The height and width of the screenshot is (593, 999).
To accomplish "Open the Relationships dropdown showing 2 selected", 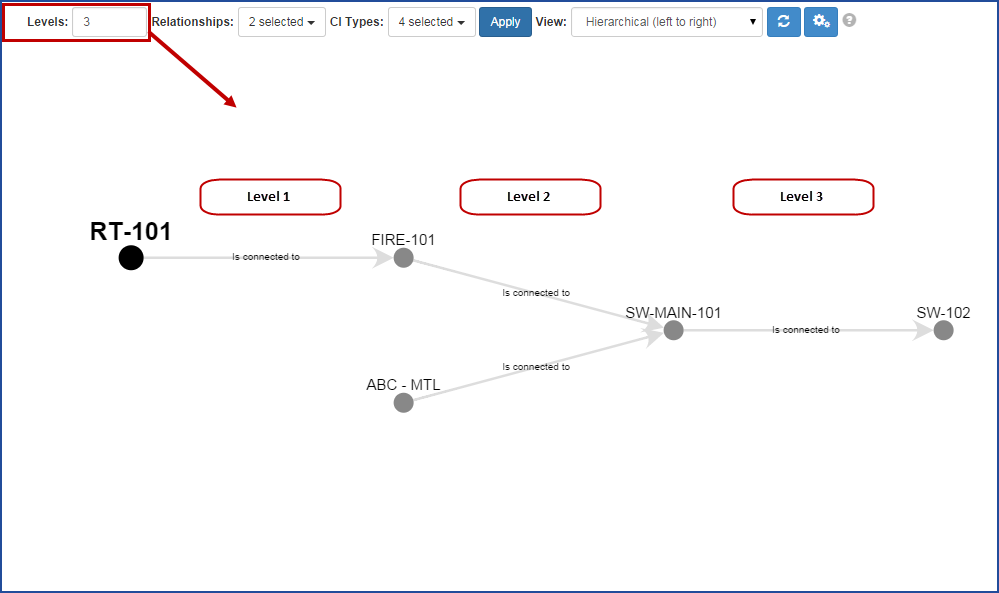I will (x=281, y=20).
